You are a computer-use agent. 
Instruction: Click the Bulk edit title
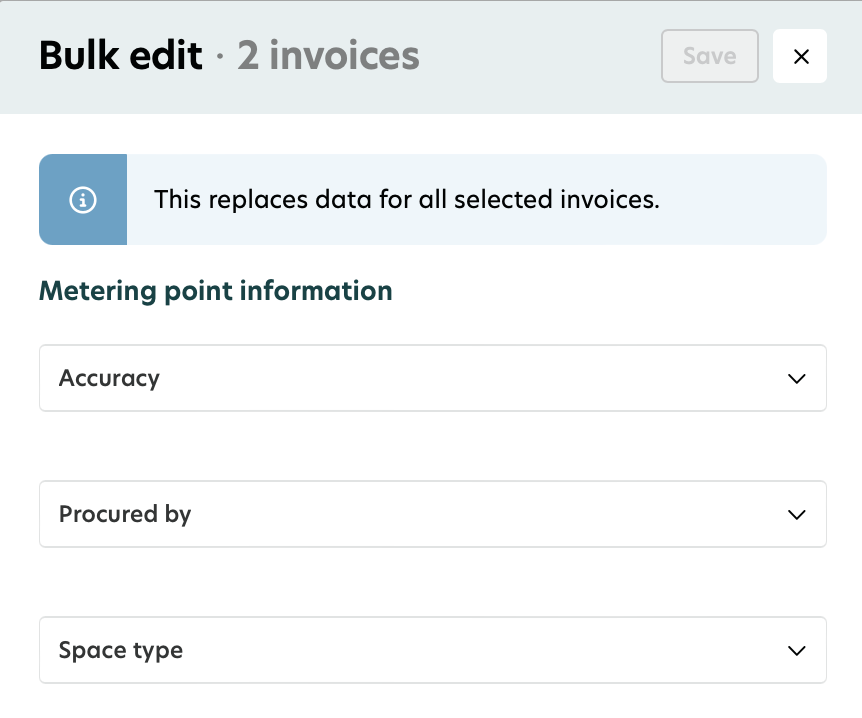tap(120, 56)
